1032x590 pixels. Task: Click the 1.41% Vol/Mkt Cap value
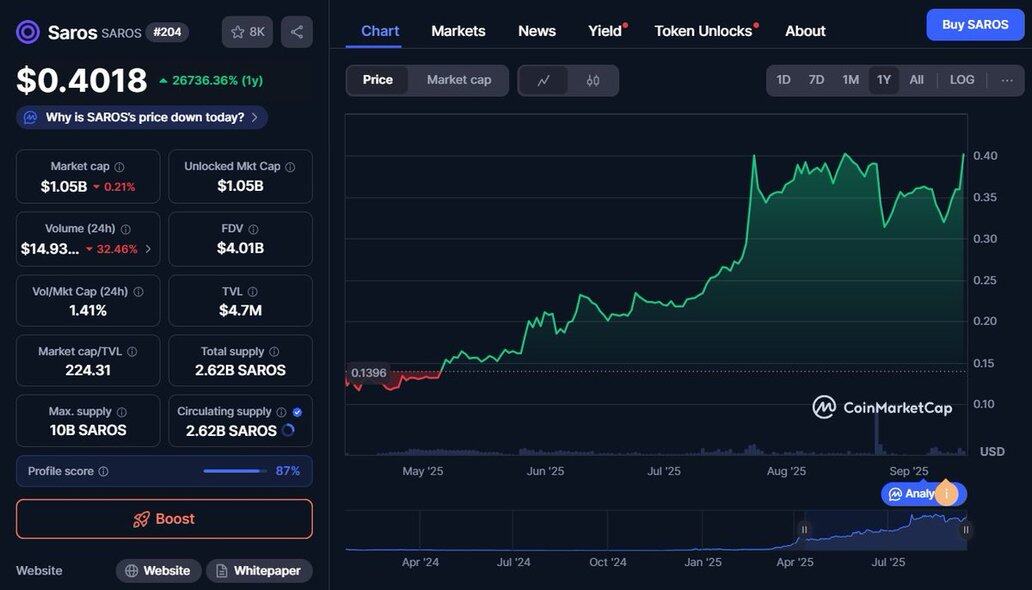[x=88, y=310]
